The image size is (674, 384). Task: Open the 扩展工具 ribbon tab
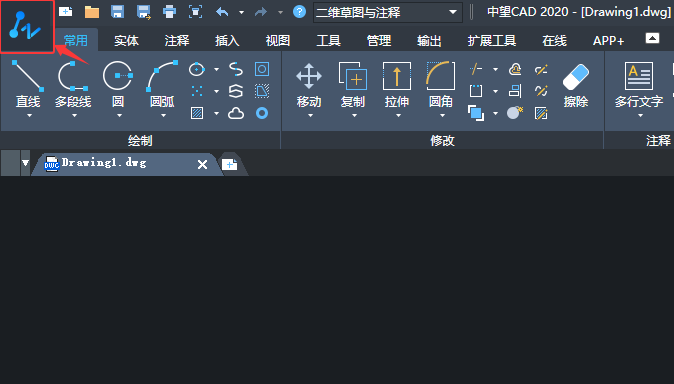point(492,40)
